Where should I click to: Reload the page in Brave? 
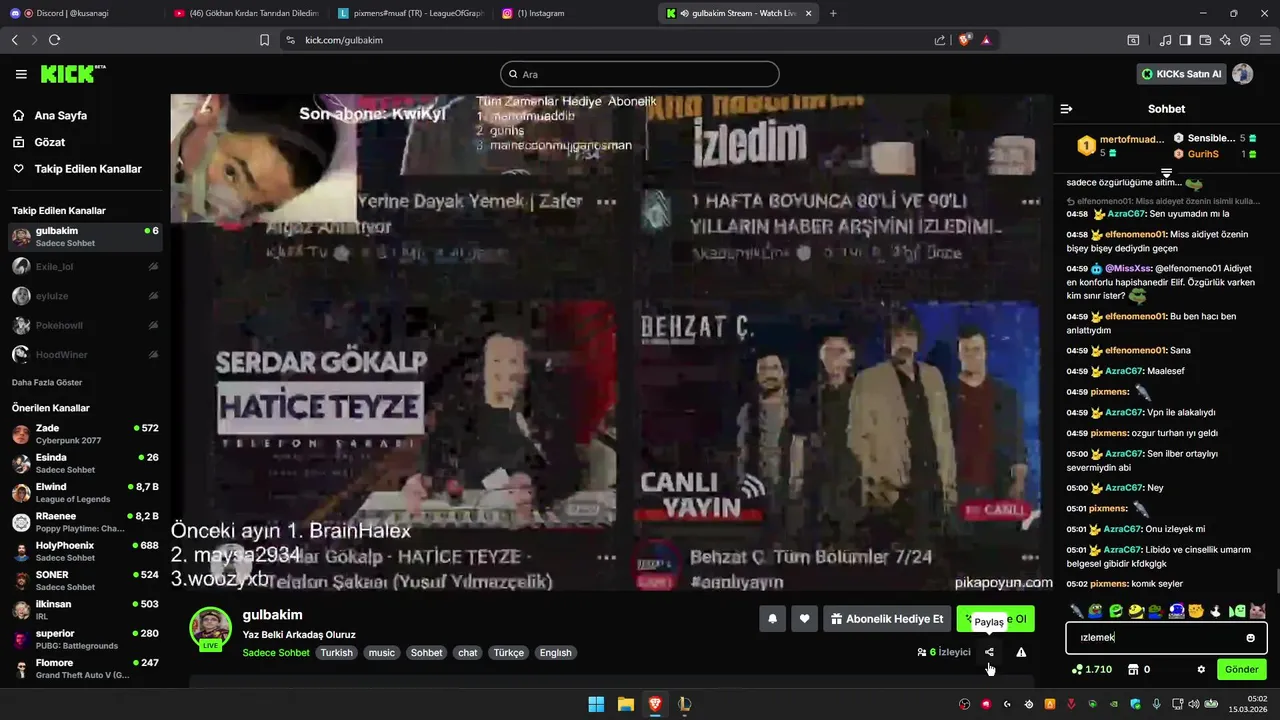[x=54, y=40]
